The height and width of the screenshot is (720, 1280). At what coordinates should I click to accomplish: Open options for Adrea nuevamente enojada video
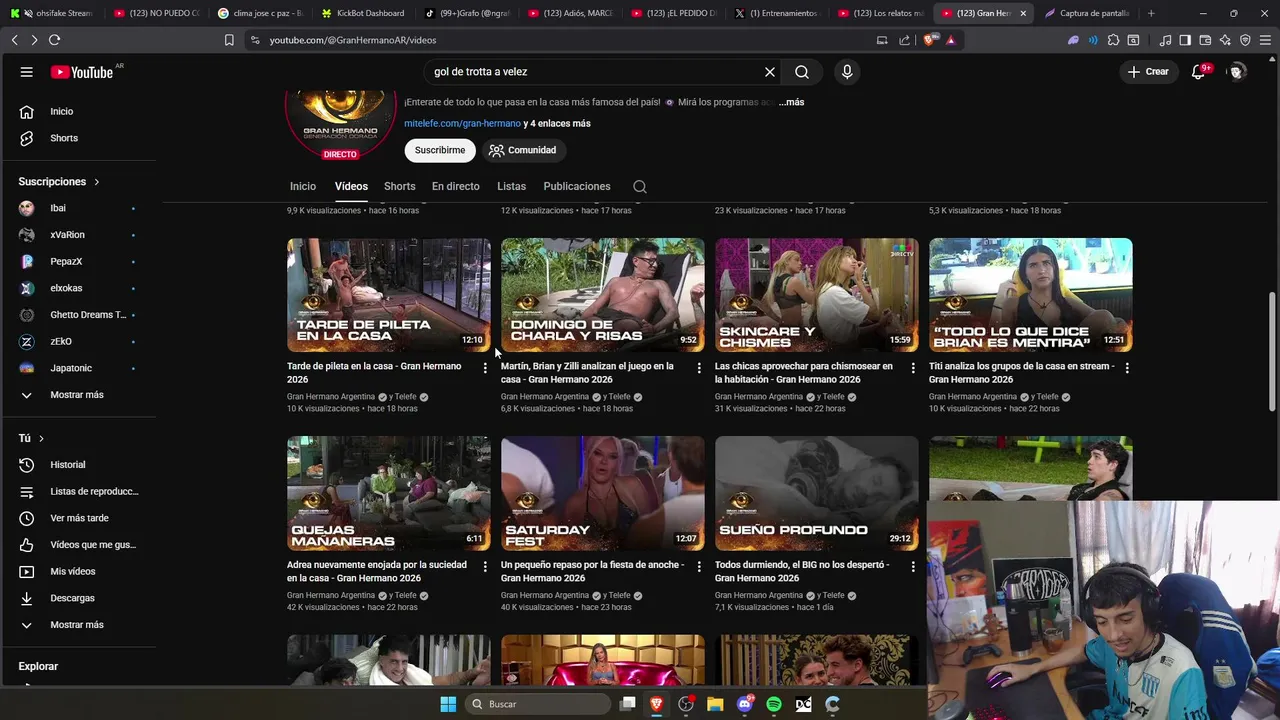click(x=485, y=566)
